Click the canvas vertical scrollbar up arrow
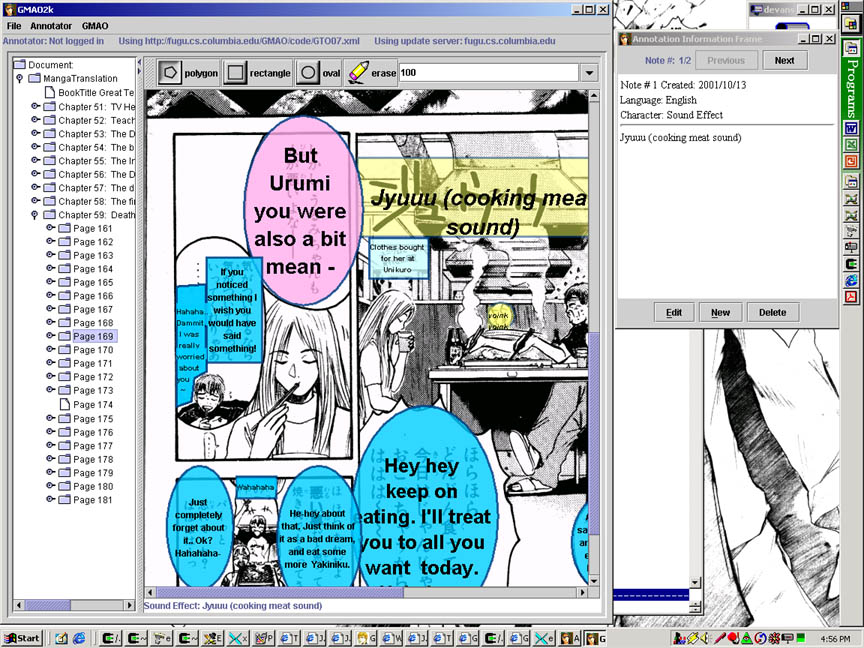 (x=594, y=96)
